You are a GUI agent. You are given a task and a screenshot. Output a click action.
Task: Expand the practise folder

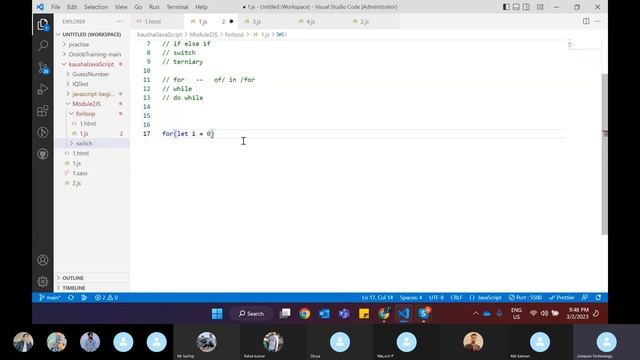[x=79, y=44]
